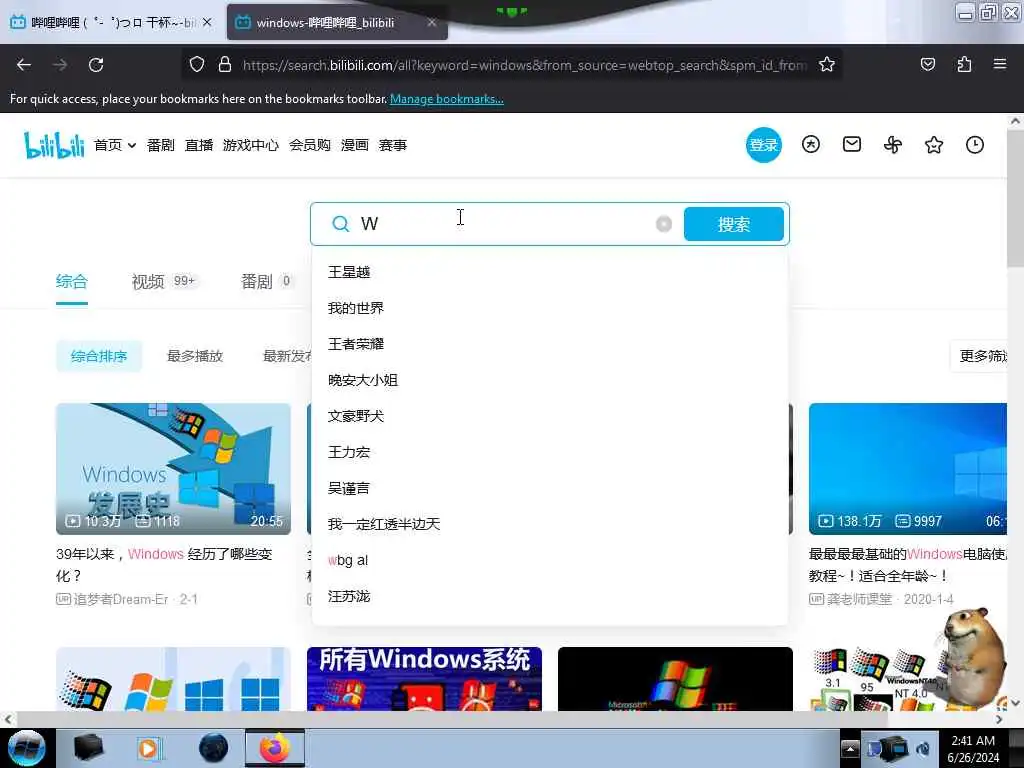This screenshot has width=1024, height=768.
Task: Open title 最最最最基础的Windows电脑使用教程
Action: [908, 565]
